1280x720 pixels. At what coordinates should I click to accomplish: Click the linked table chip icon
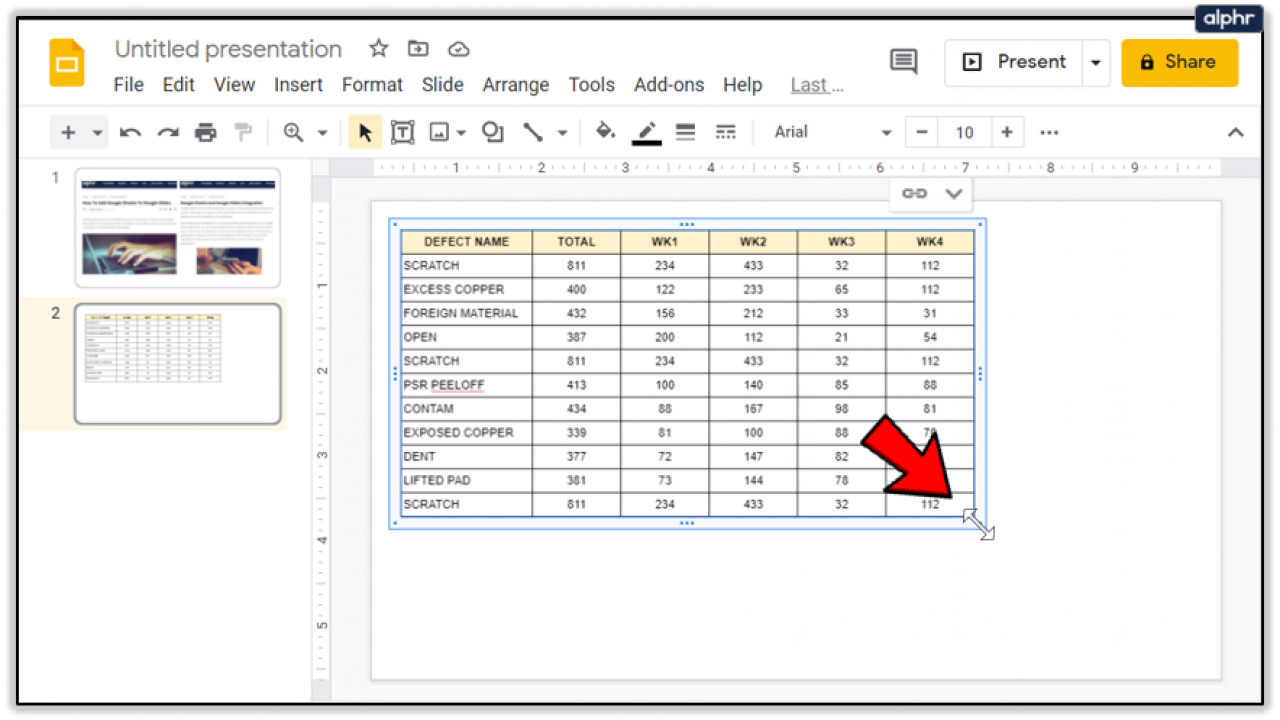[x=913, y=193]
